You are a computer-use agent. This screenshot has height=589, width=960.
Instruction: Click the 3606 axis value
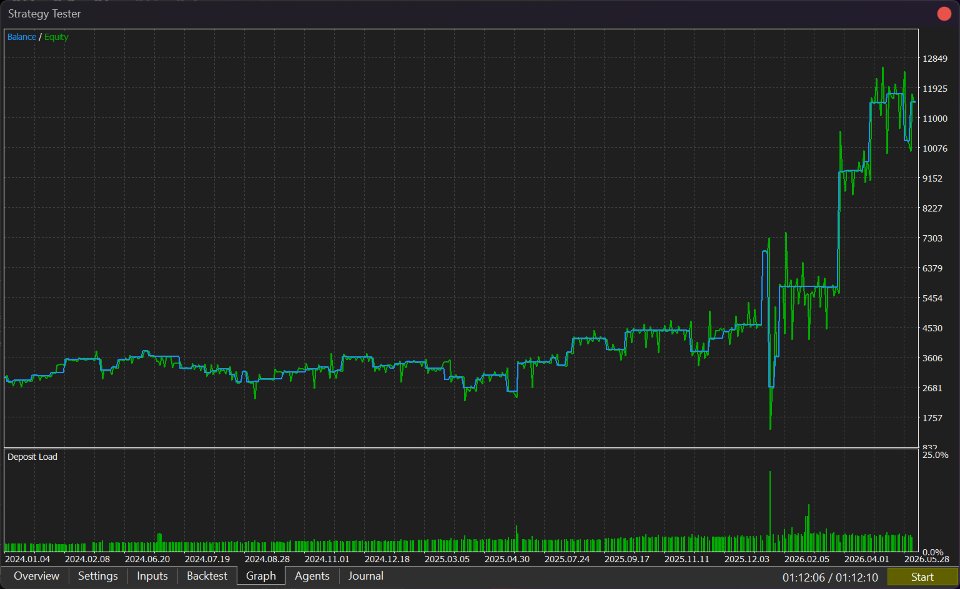click(x=932, y=358)
